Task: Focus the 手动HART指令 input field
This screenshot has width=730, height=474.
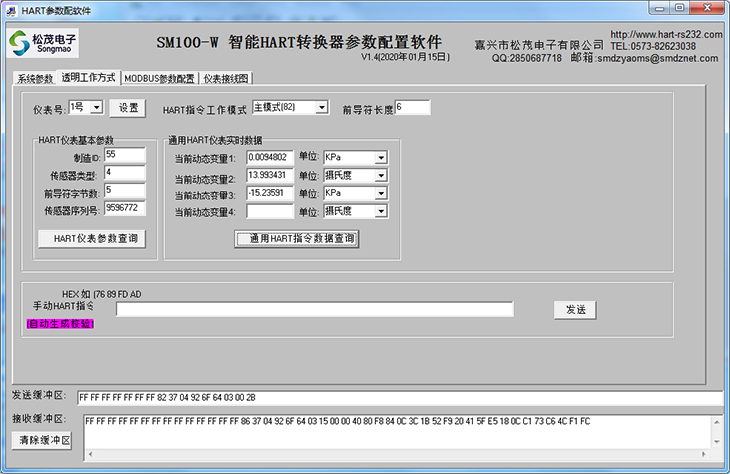Action: click(x=314, y=310)
